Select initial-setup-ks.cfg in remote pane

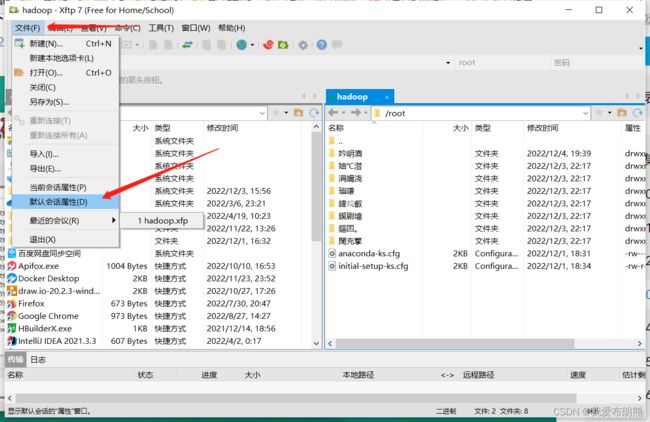[x=373, y=266]
